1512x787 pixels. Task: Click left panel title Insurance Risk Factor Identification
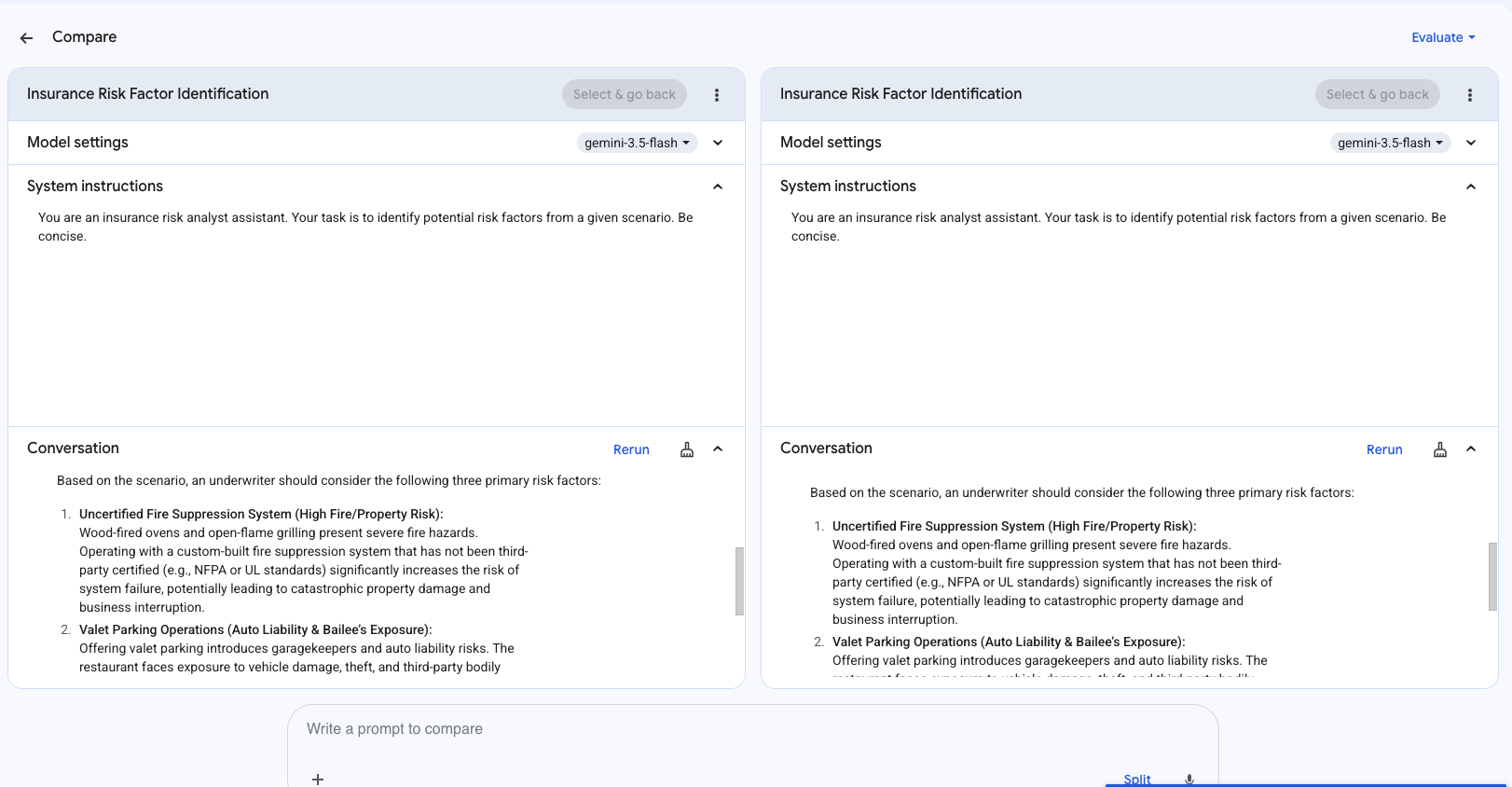point(147,94)
